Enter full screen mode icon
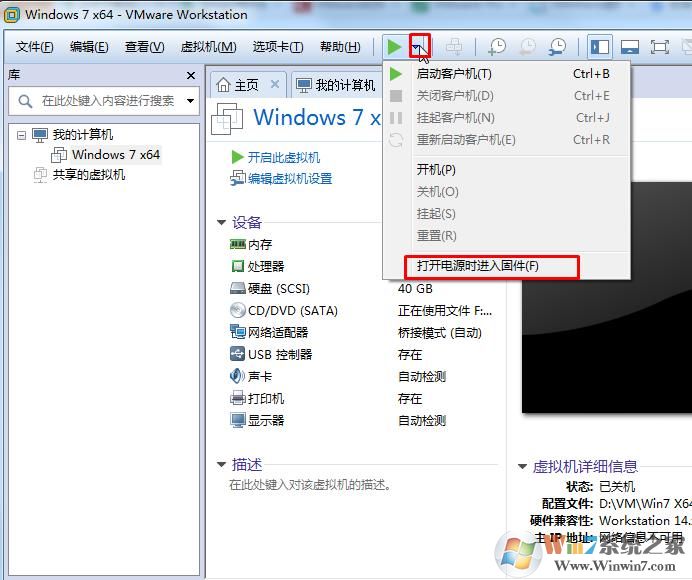 660,47
